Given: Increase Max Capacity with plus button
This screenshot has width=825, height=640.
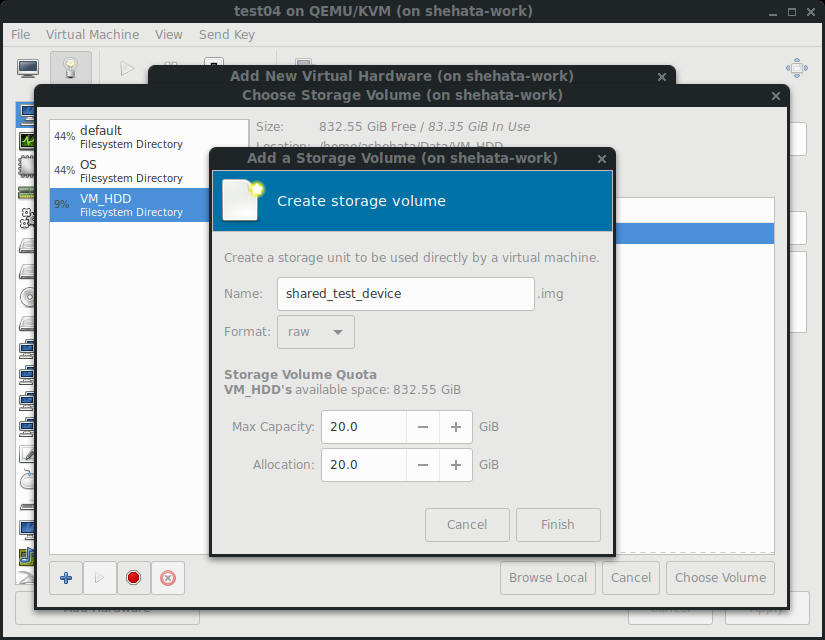Looking at the screenshot, I should tap(456, 427).
